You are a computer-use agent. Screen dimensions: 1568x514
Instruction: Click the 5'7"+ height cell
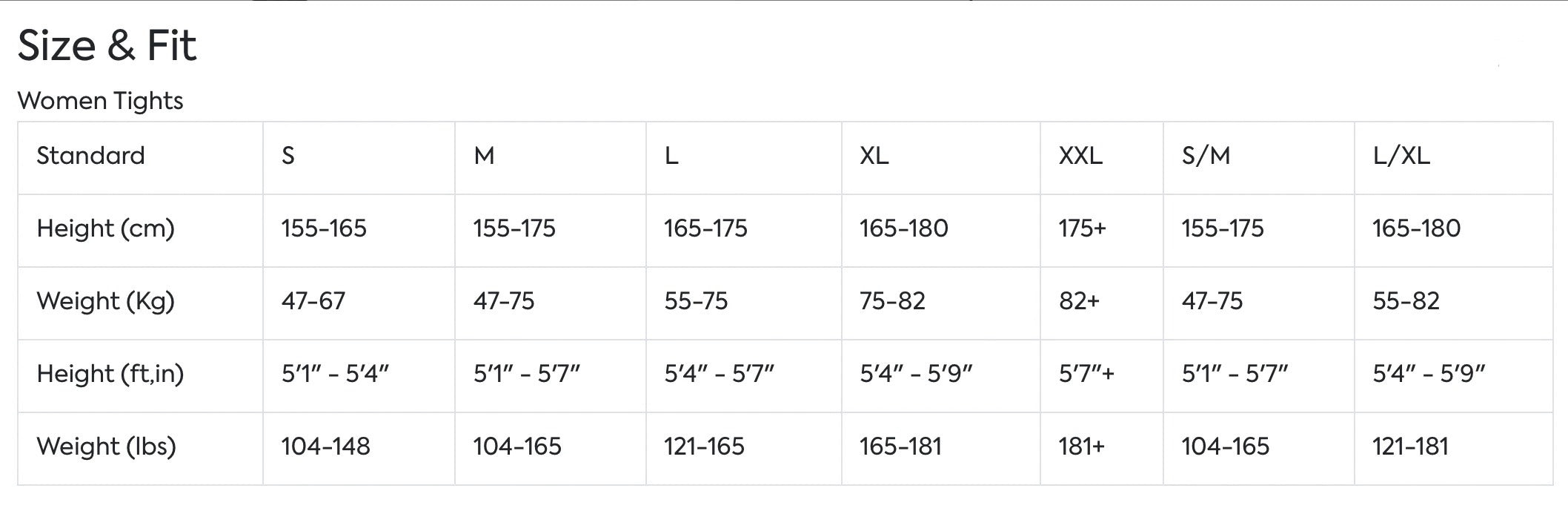point(1086,374)
